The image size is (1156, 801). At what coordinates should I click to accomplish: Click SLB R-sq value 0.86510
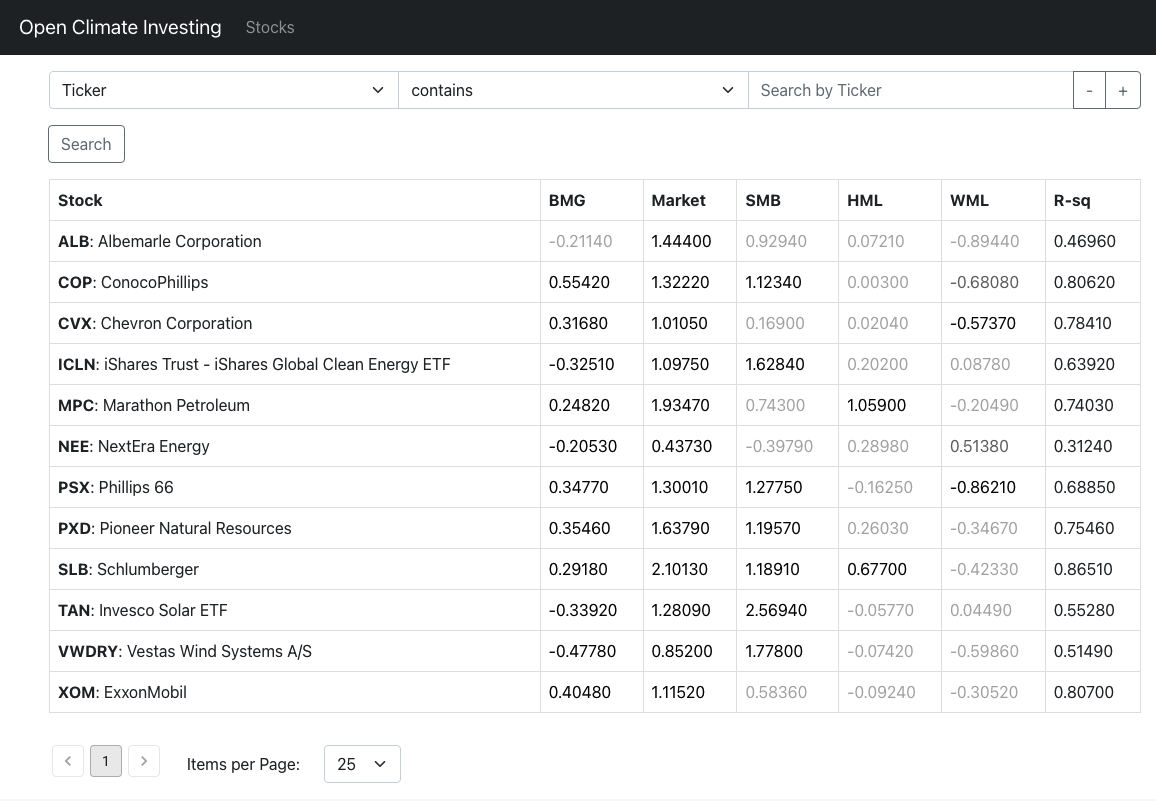pos(1084,569)
